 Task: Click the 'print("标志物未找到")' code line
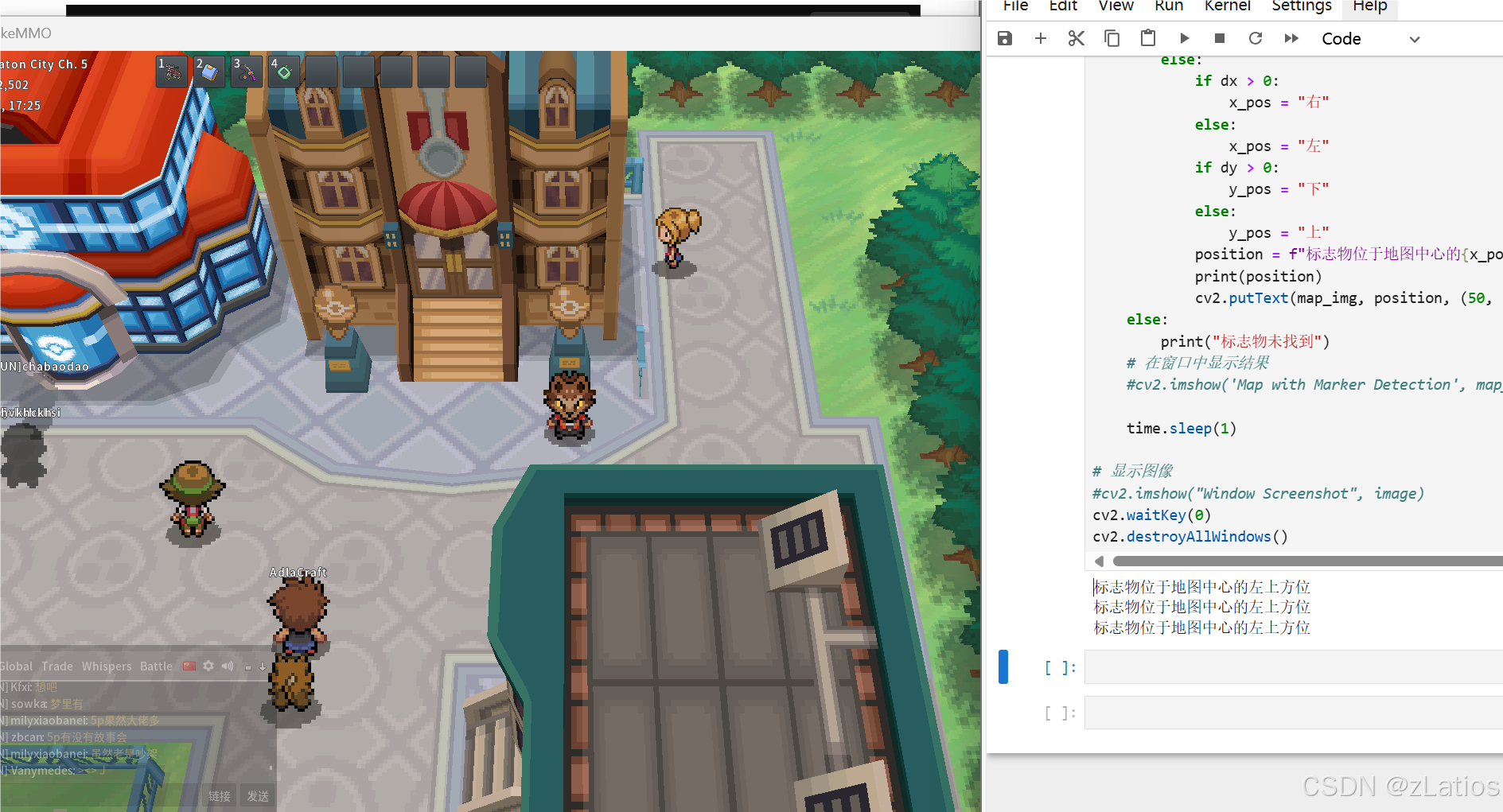pos(1244,341)
